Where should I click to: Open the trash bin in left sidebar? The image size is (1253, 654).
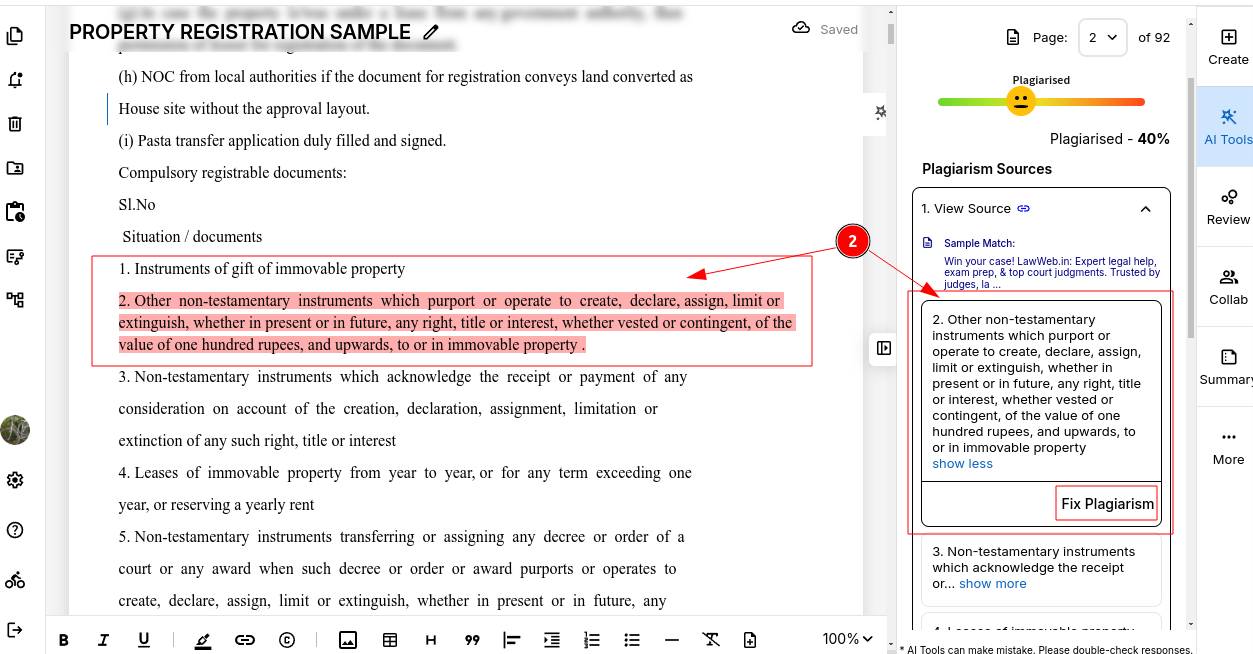[15, 124]
